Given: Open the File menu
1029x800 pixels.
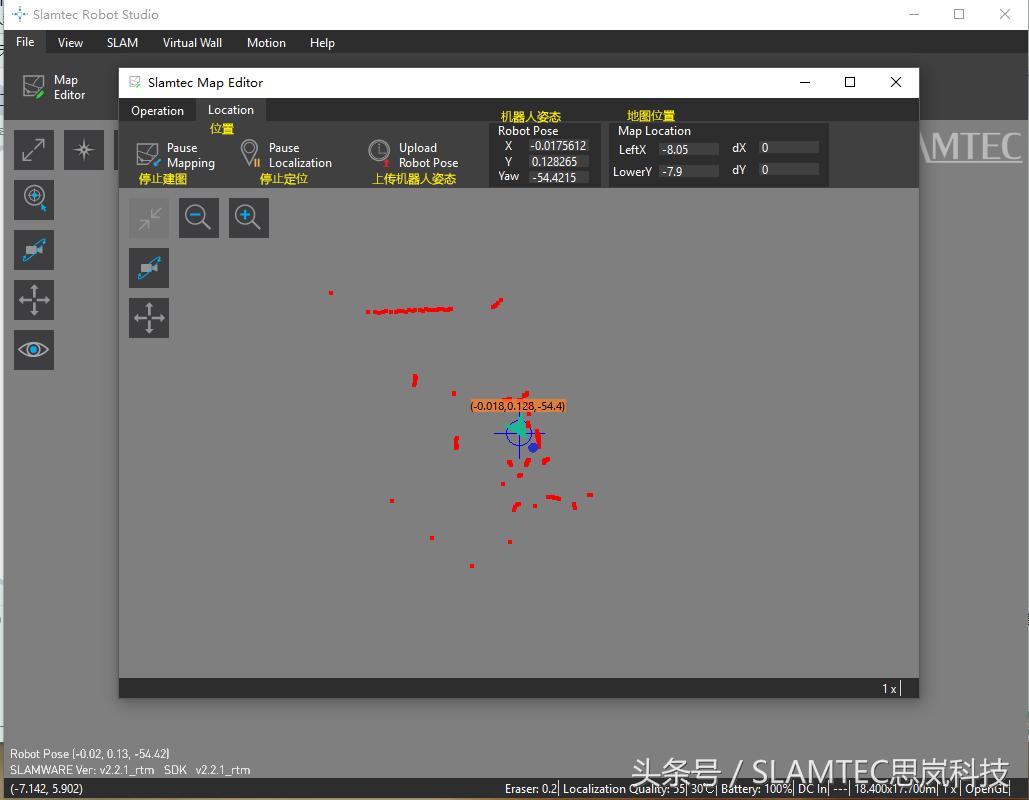Looking at the screenshot, I should coord(25,42).
